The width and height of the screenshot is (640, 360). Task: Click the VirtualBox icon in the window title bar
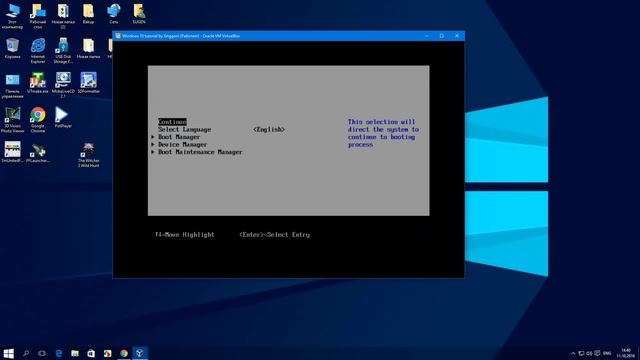point(118,36)
